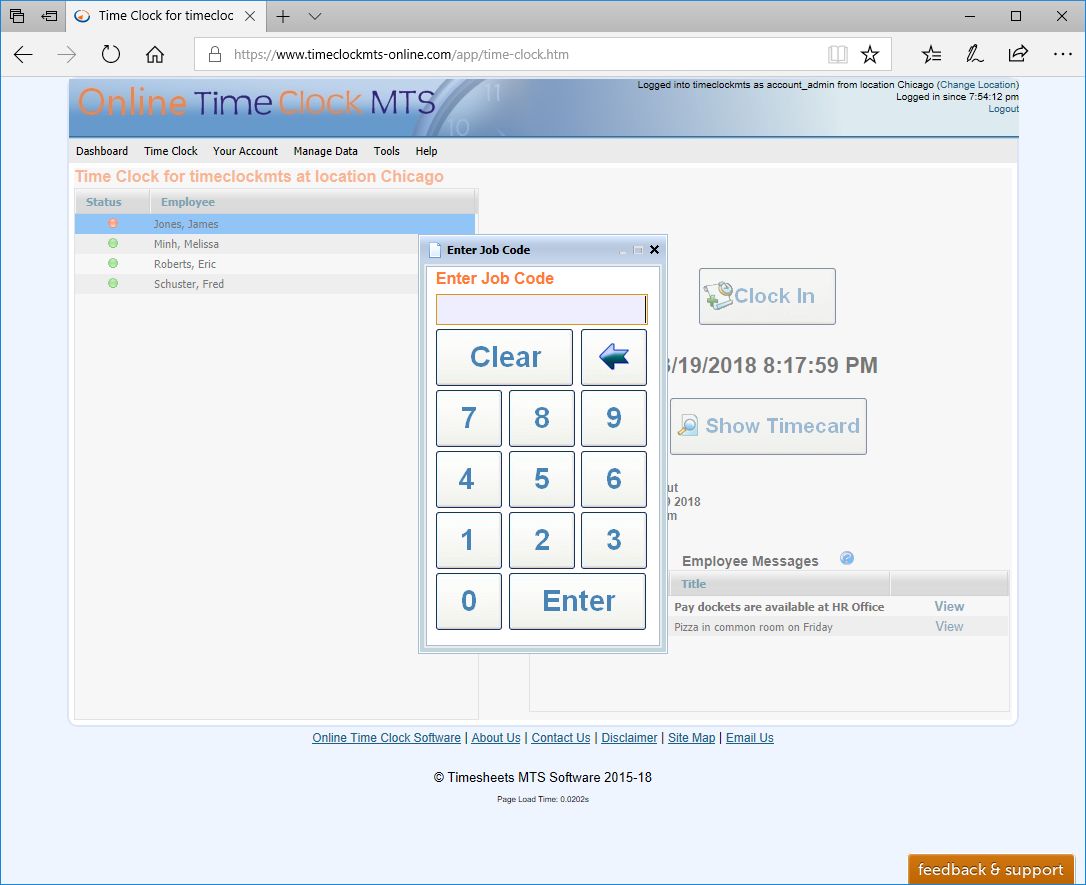This screenshot has height=885, width=1086.
Task: Click keypad digit 2
Action: coord(542,540)
